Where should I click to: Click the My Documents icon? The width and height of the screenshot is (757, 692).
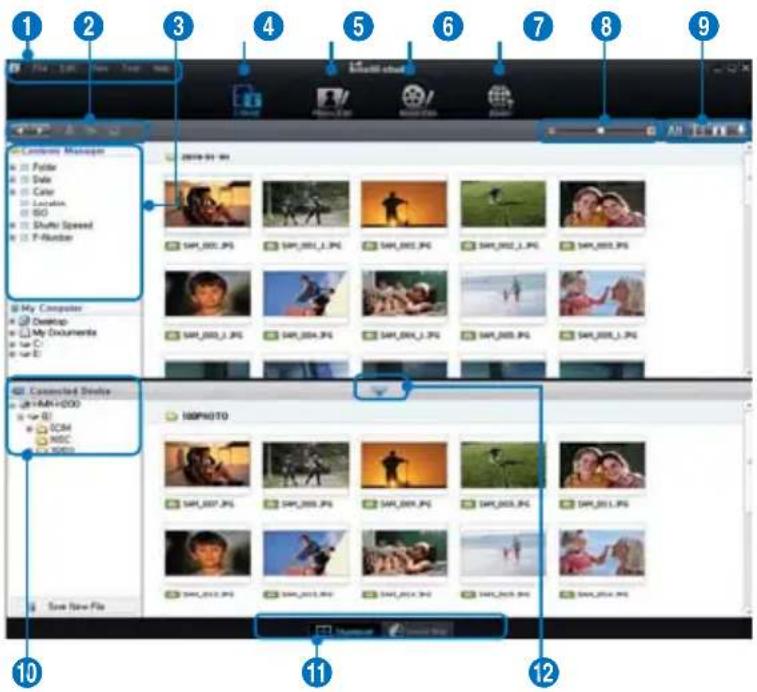pos(25,333)
